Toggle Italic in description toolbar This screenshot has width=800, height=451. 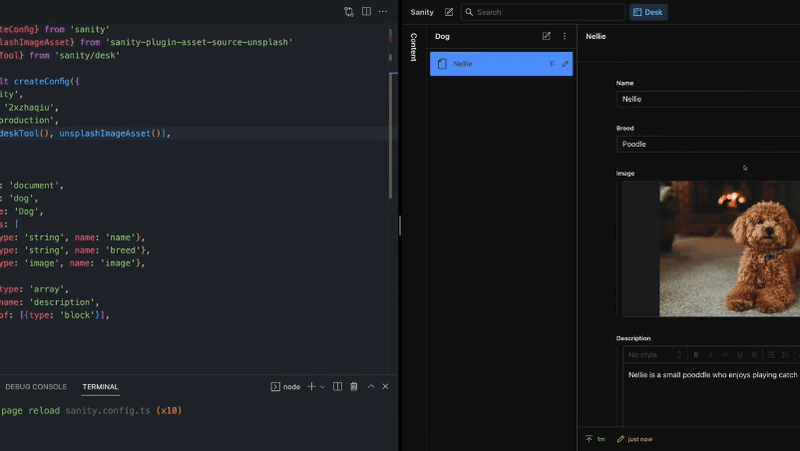pos(710,355)
